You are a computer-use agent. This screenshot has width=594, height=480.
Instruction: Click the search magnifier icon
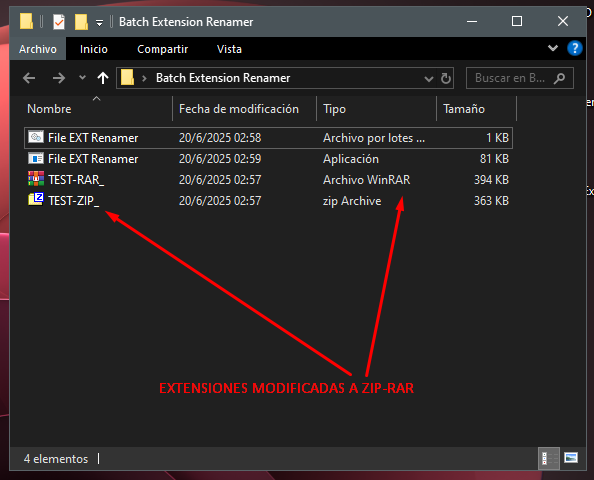(560, 78)
